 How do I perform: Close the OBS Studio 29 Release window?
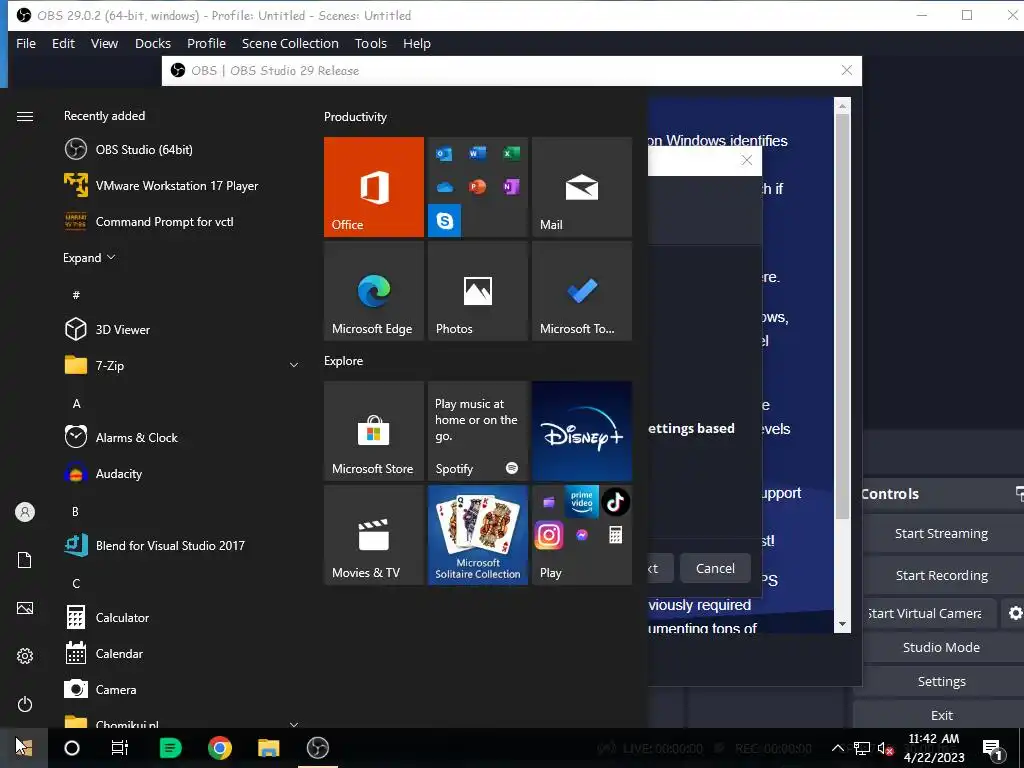tap(846, 70)
